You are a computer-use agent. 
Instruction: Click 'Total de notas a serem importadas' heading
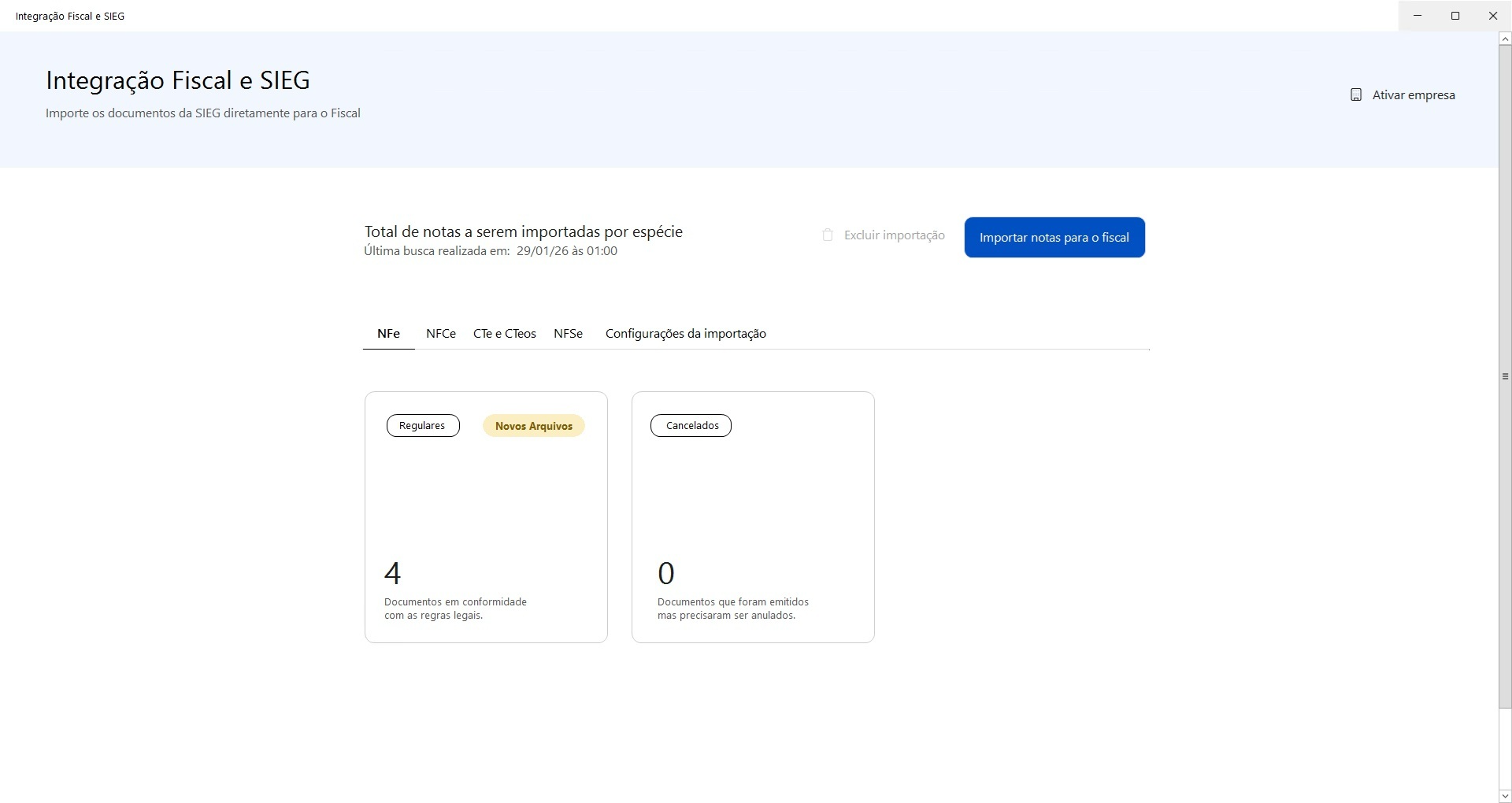tap(523, 231)
